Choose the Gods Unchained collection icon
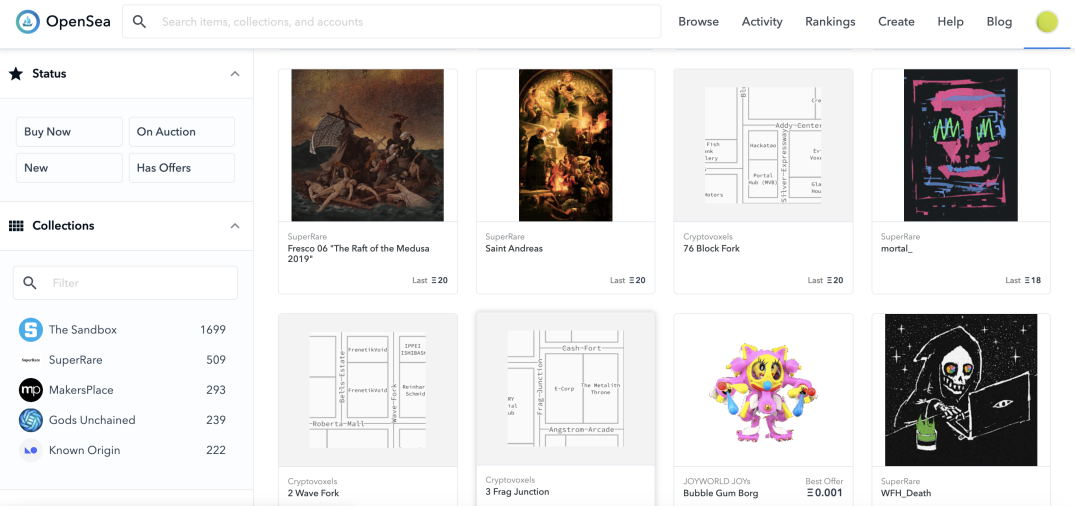The image size is (1075, 506). [x=31, y=420]
